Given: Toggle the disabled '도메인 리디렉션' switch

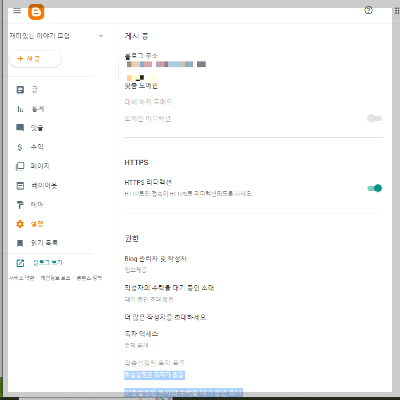Looking at the screenshot, I should pos(374,118).
